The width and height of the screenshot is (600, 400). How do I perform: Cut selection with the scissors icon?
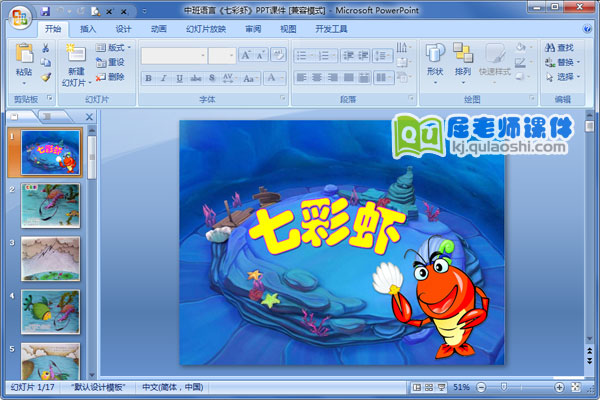[x=46, y=48]
